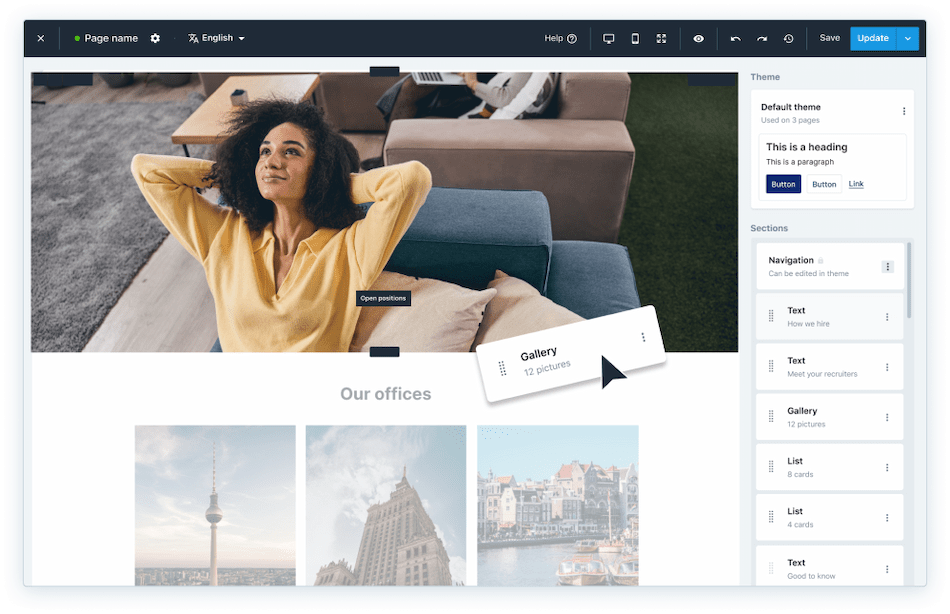Switch to mobile preview mode
Screen dimensions: 950x614
635,38
